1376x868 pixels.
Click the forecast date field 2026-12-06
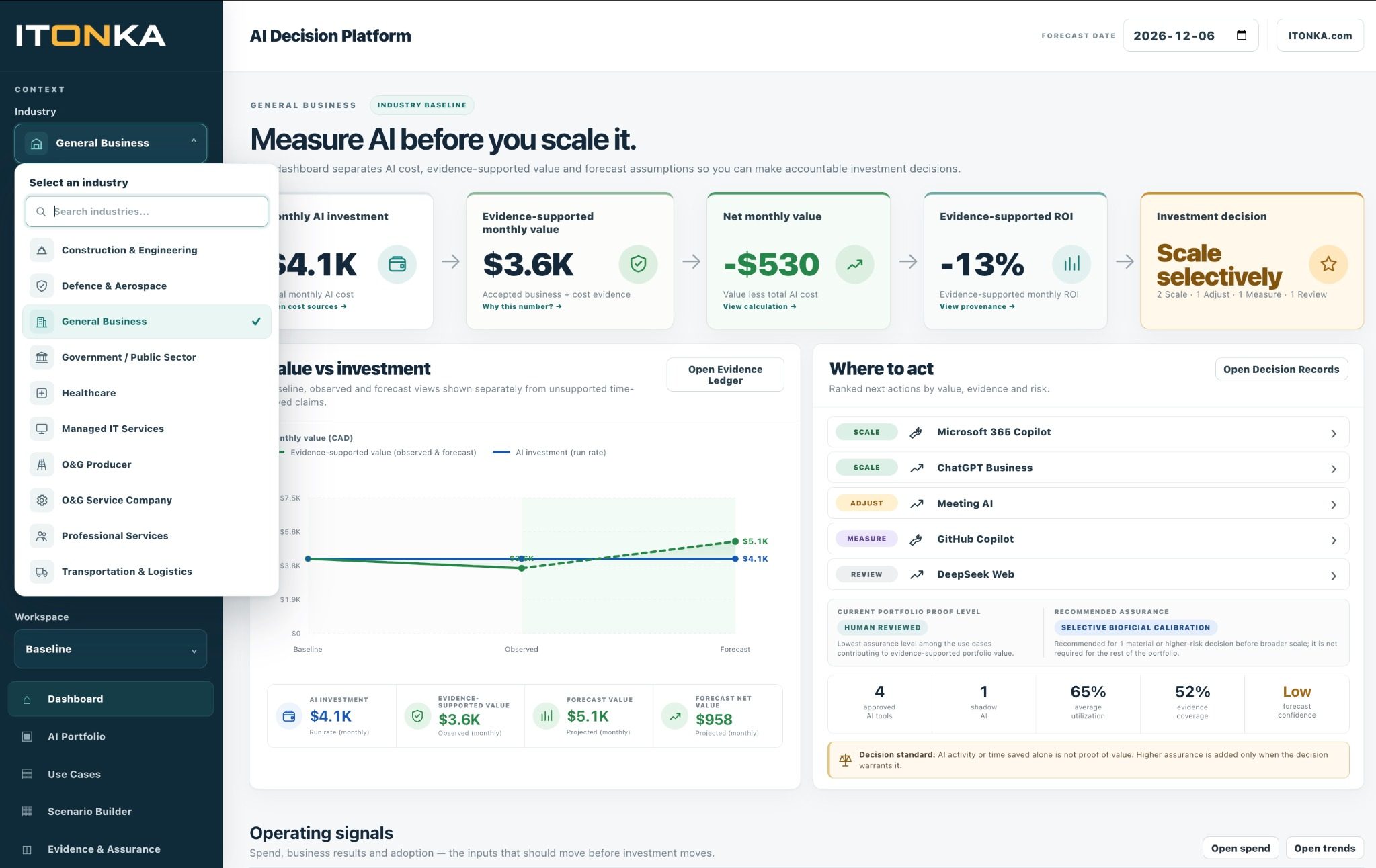(1190, 36)
